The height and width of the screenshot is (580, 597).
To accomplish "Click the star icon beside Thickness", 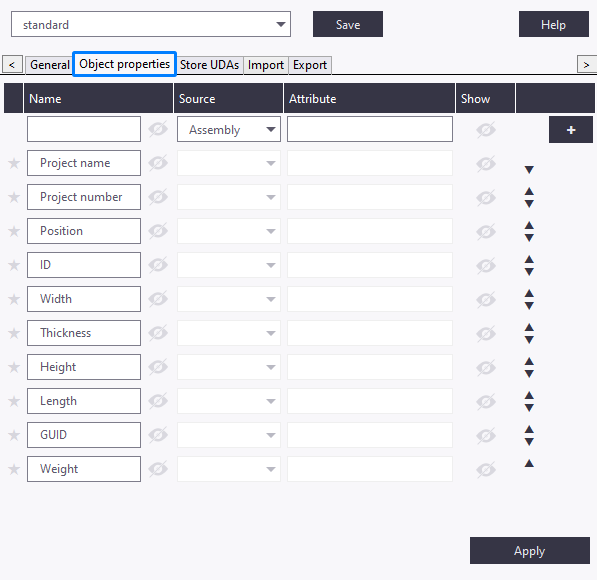I will 14,333.
